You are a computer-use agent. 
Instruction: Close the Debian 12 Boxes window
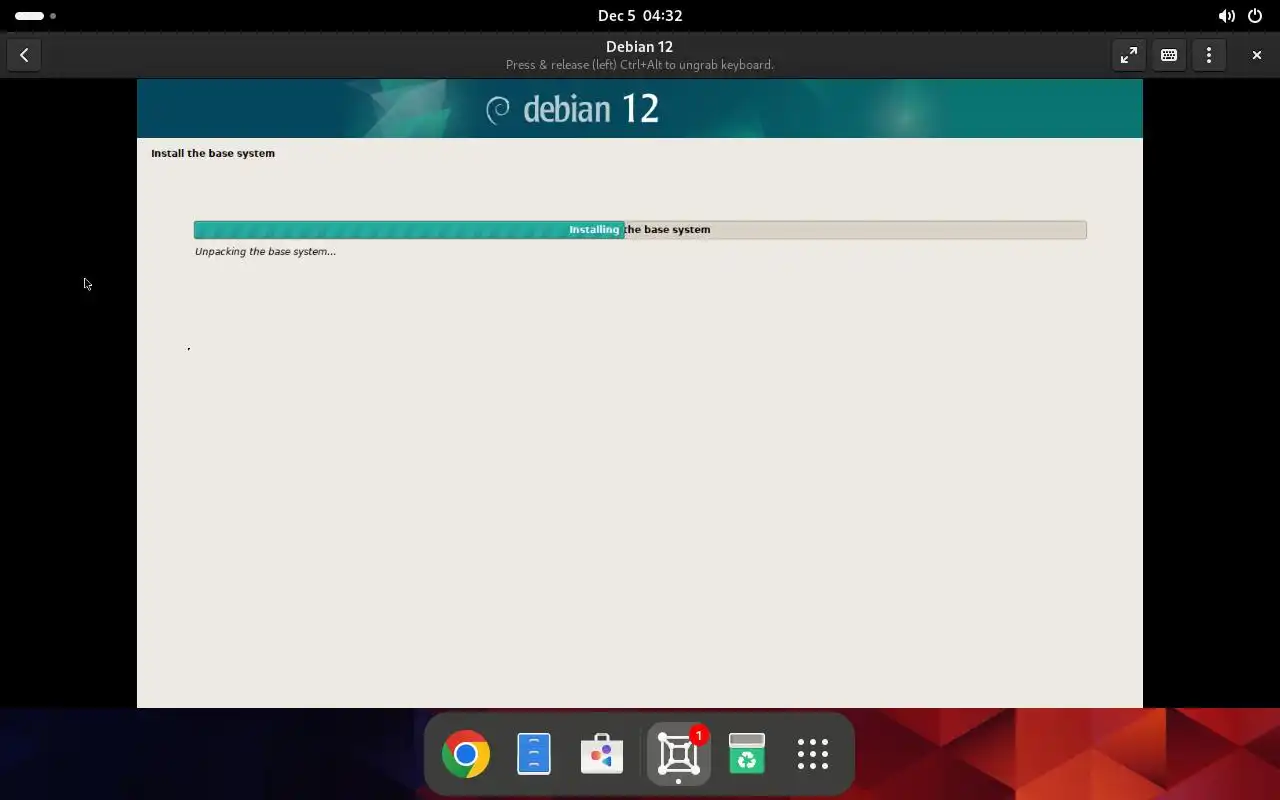tap(1257, 55)
